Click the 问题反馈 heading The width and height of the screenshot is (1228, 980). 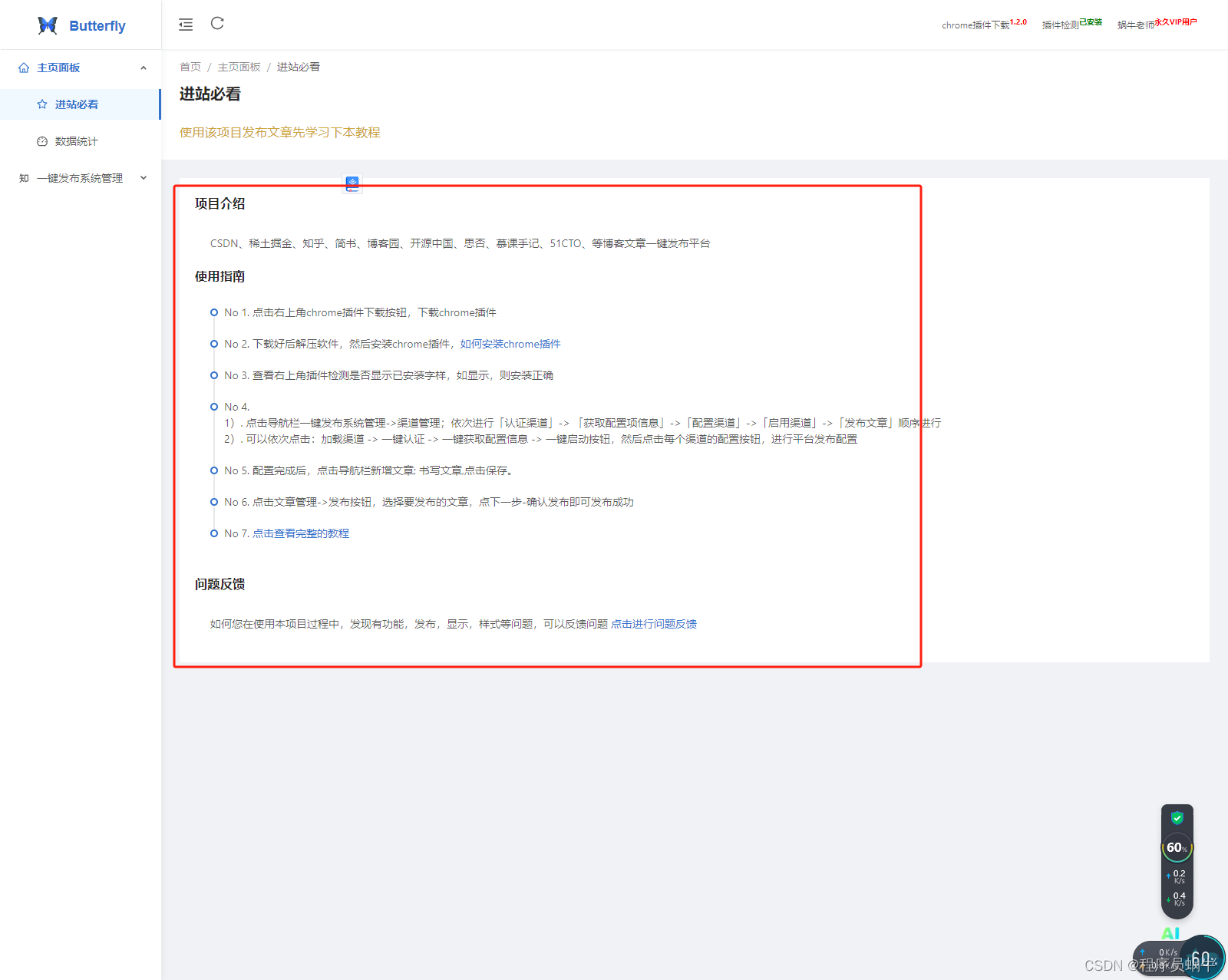[220, 584]
